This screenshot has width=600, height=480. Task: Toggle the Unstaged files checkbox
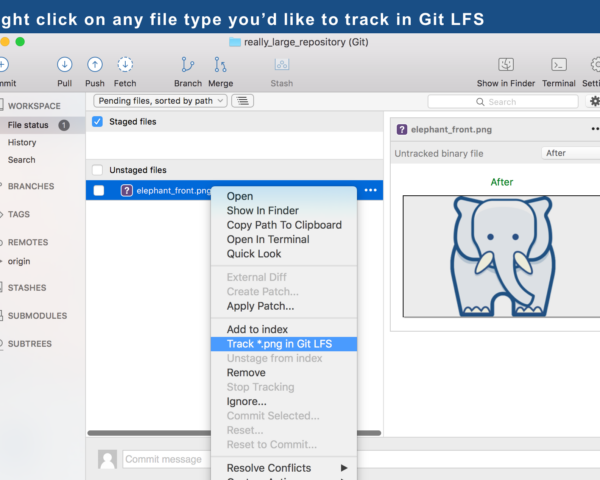pyautogui.click(x=97, y=170)
